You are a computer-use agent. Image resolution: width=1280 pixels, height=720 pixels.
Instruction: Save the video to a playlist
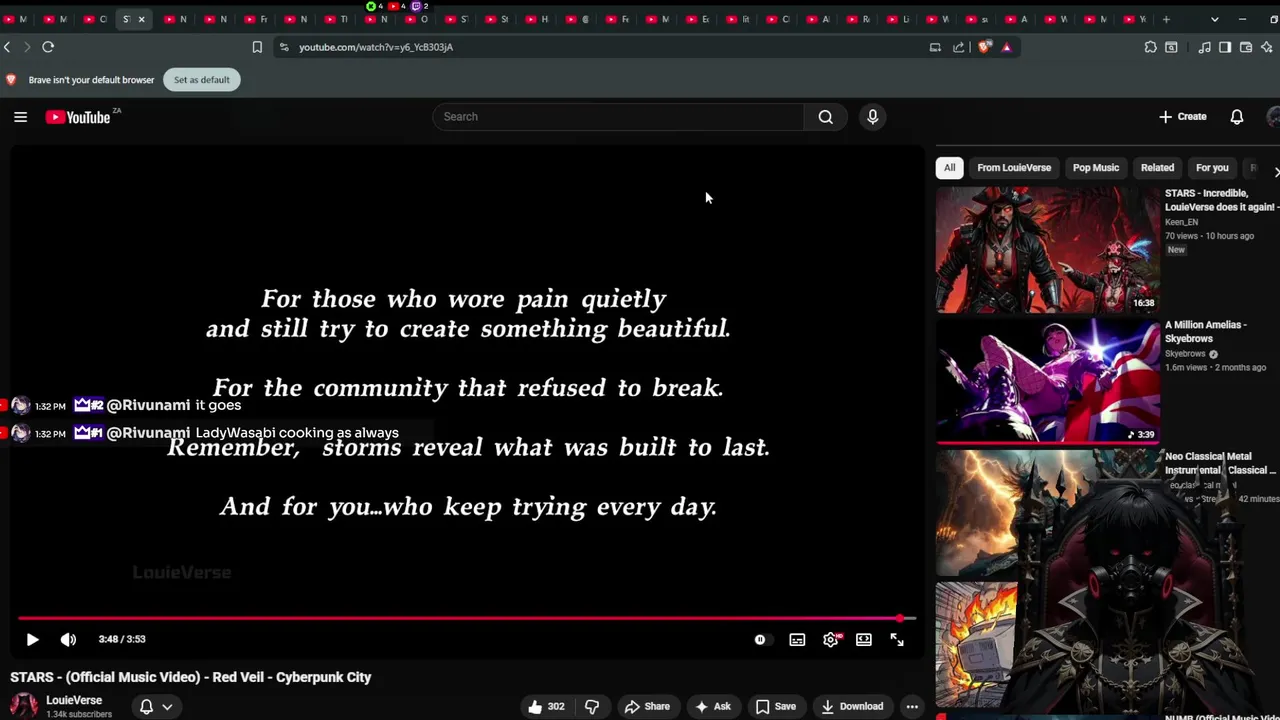click(775, 706)
